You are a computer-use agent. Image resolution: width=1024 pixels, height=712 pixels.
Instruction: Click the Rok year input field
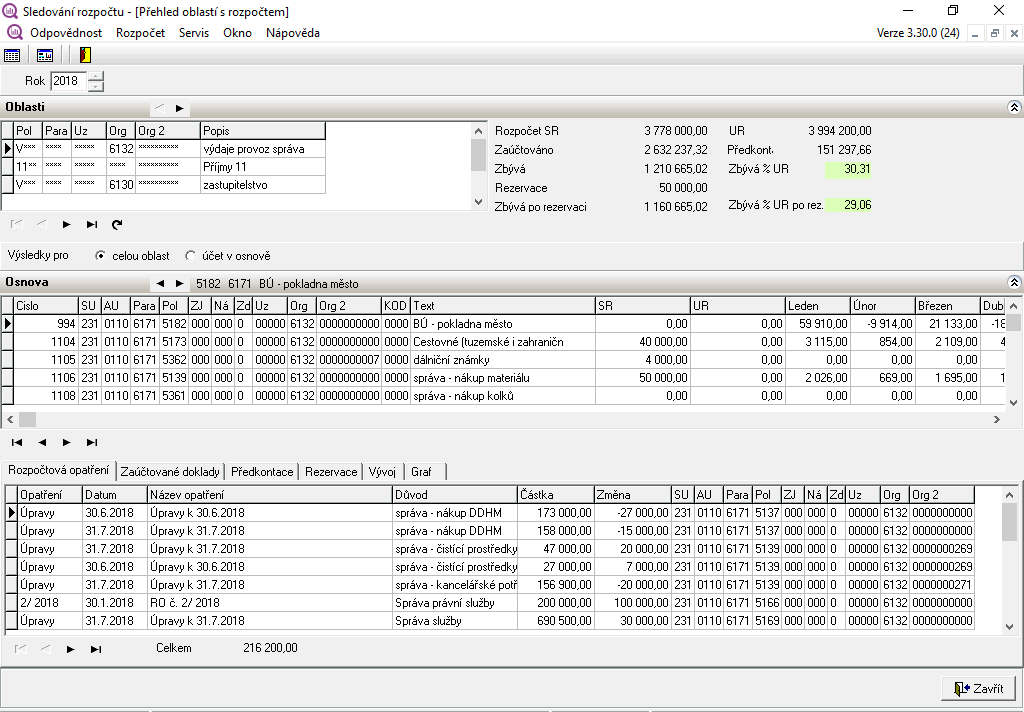69,81
